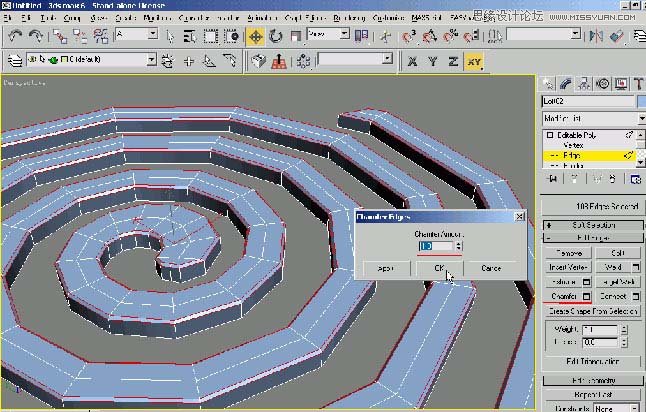The width and height of the screenshot is (646, 412).
Task: Activate the Unlink Selection tool
Action: (x=80, y=36)
